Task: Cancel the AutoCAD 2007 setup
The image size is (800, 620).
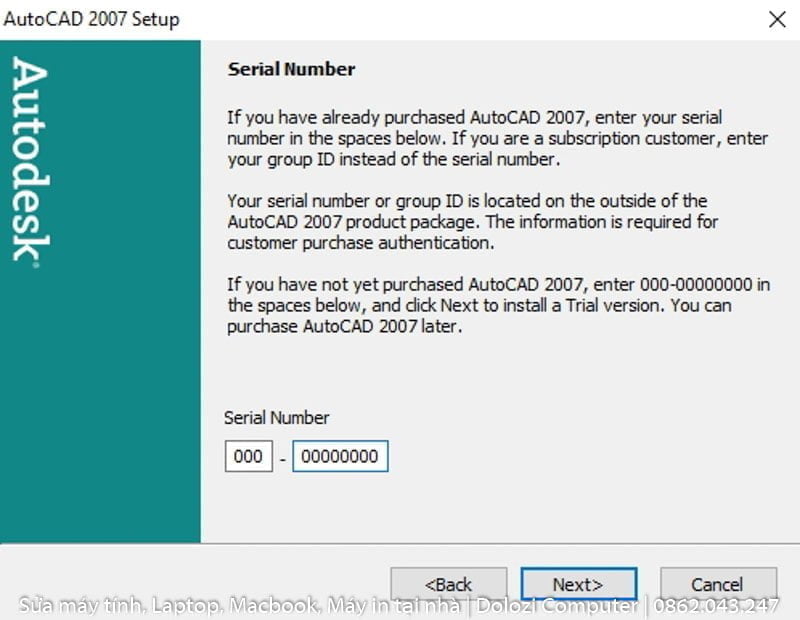Action: tap(717, 584)
